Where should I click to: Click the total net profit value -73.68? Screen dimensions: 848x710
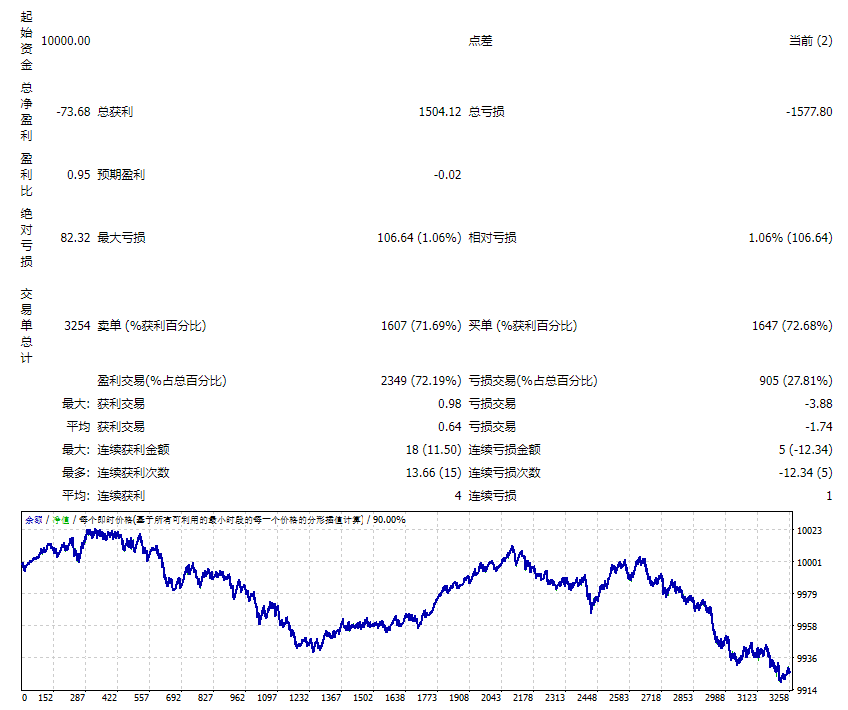tap(73, 111)
